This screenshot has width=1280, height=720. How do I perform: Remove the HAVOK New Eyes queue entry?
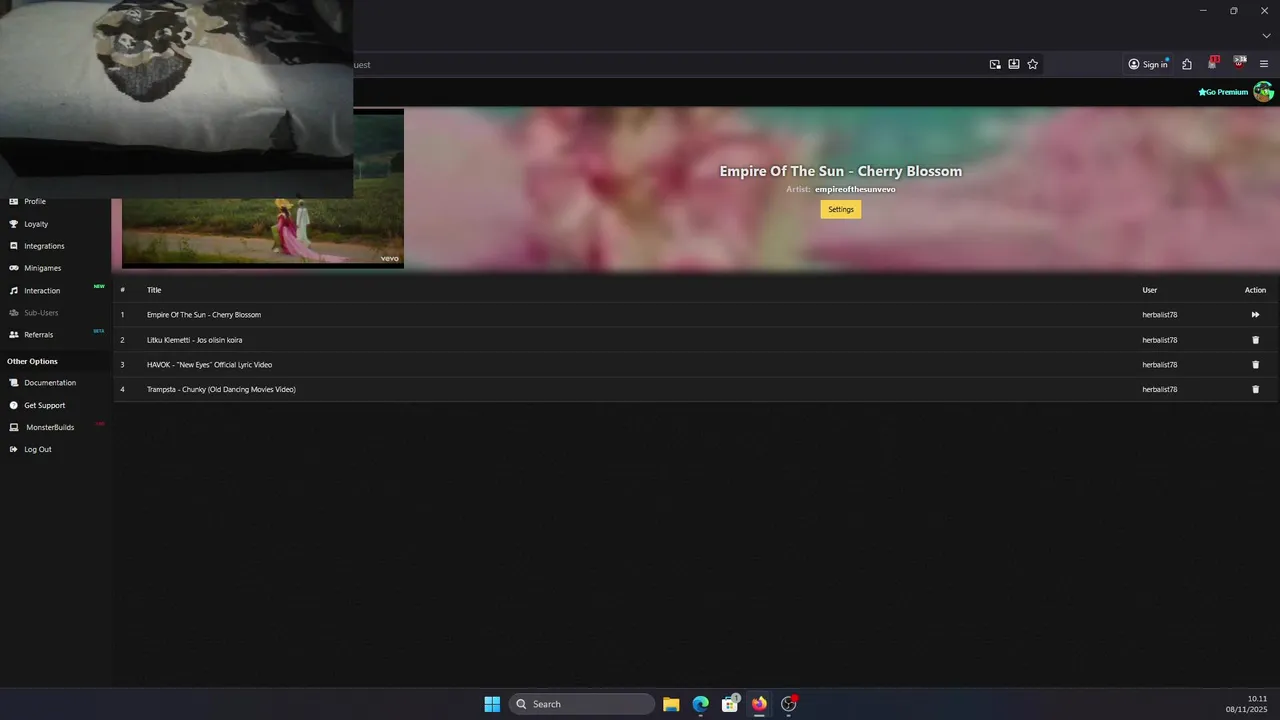[1256, 365]
